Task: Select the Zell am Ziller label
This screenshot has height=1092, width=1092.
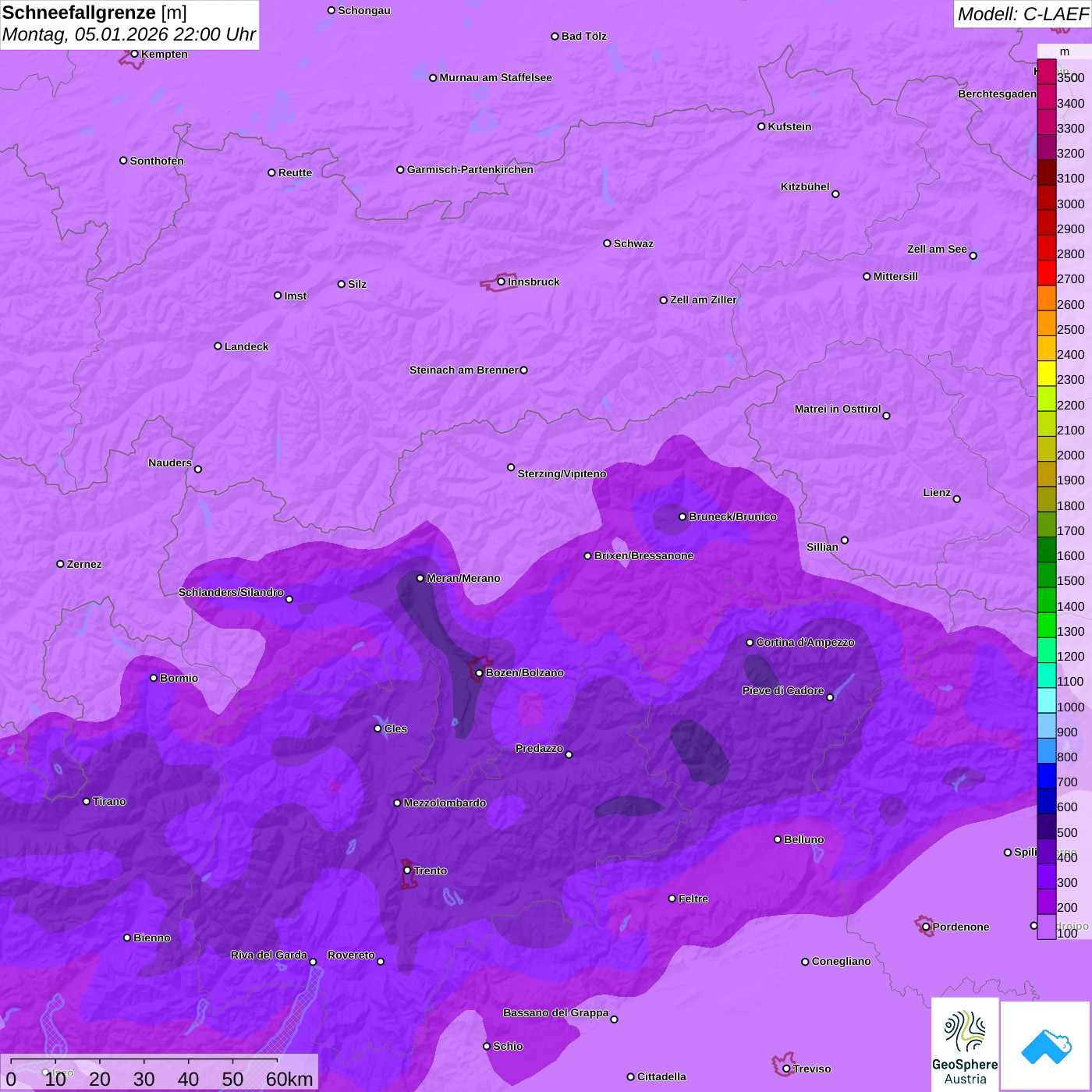Action: pyautogui.click(x=703, y=300)
